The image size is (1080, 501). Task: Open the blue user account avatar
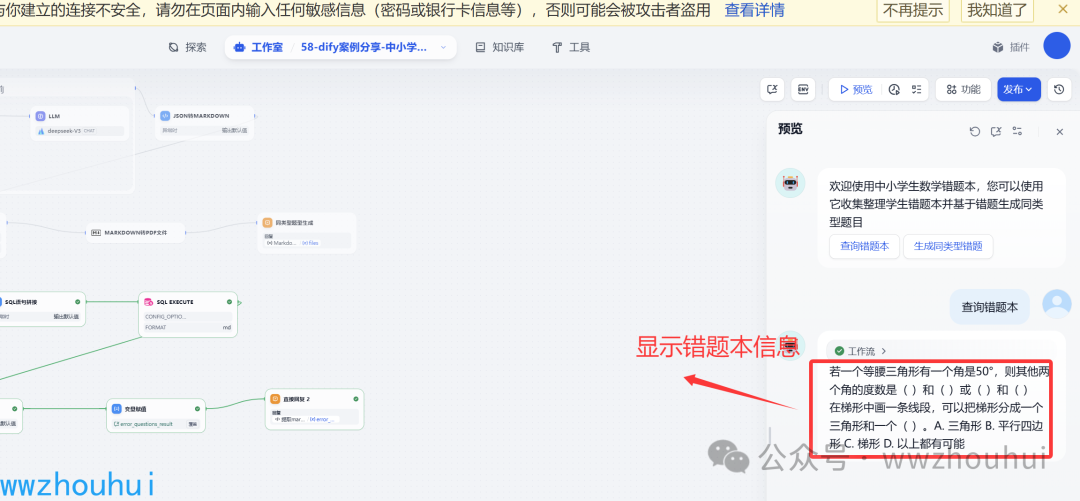pyautogui.click(x=1057, y=46)
